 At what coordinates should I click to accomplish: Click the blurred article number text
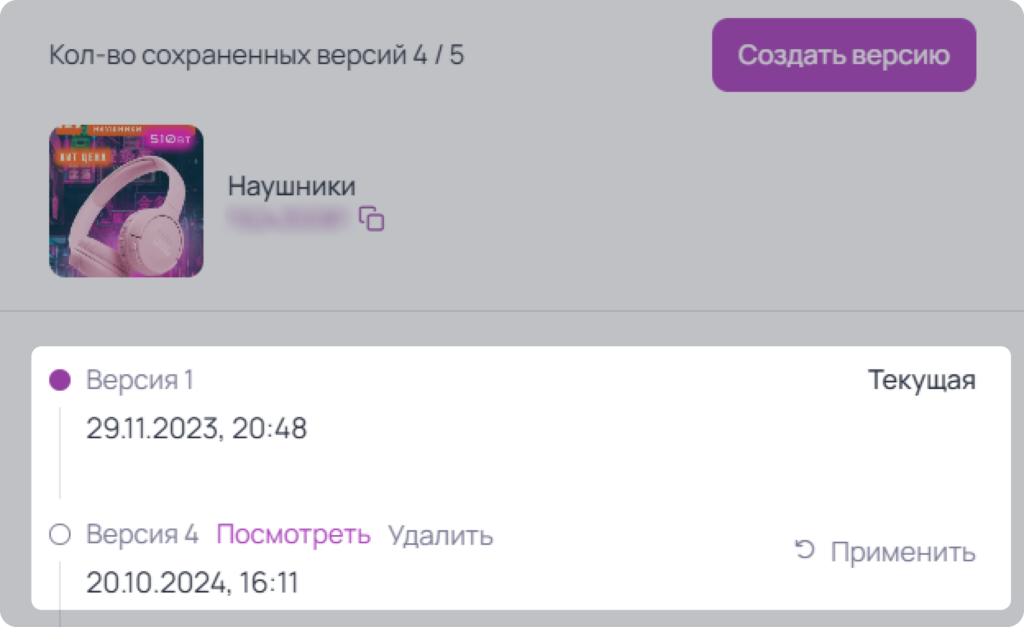[x=288, y=219]
